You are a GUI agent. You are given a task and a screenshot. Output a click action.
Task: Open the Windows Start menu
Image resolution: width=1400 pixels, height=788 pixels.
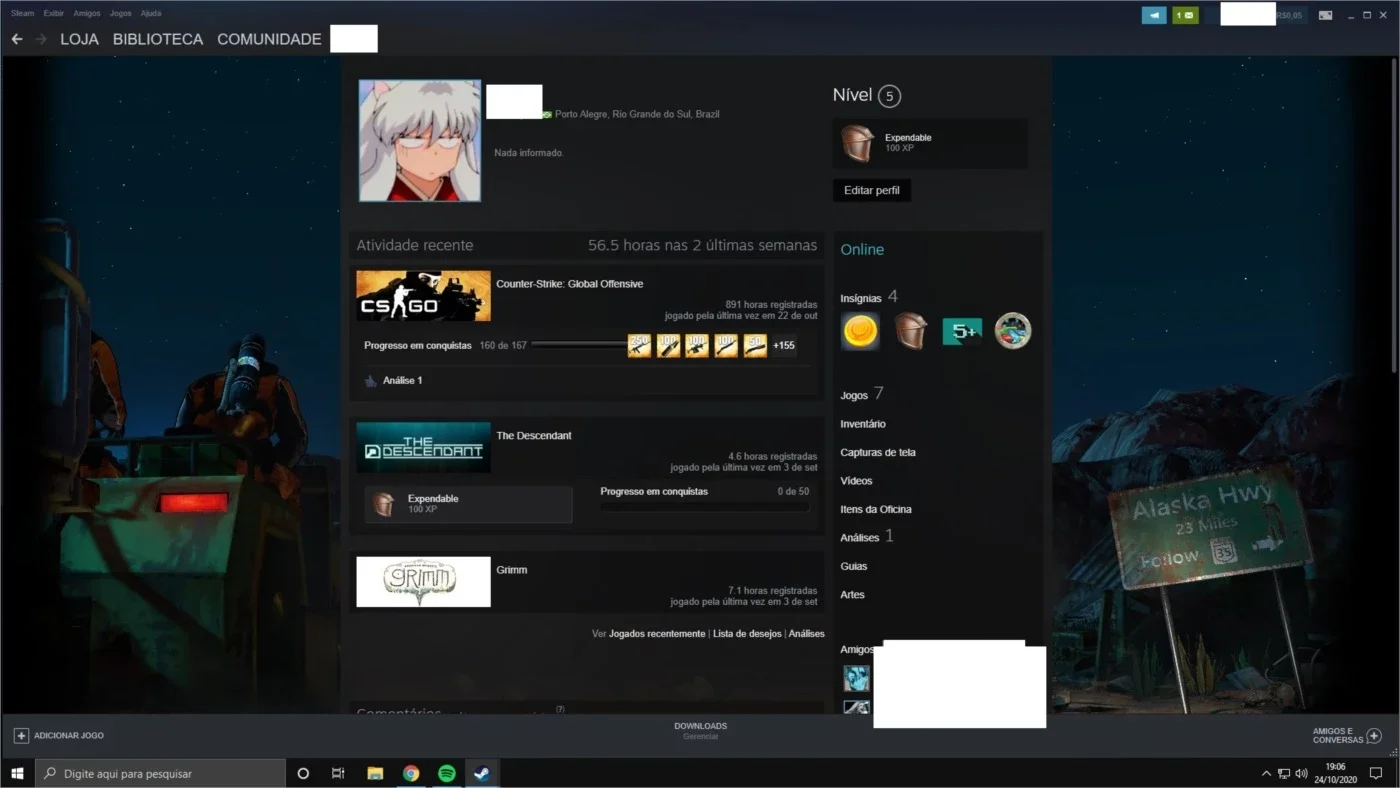(17, 773)
